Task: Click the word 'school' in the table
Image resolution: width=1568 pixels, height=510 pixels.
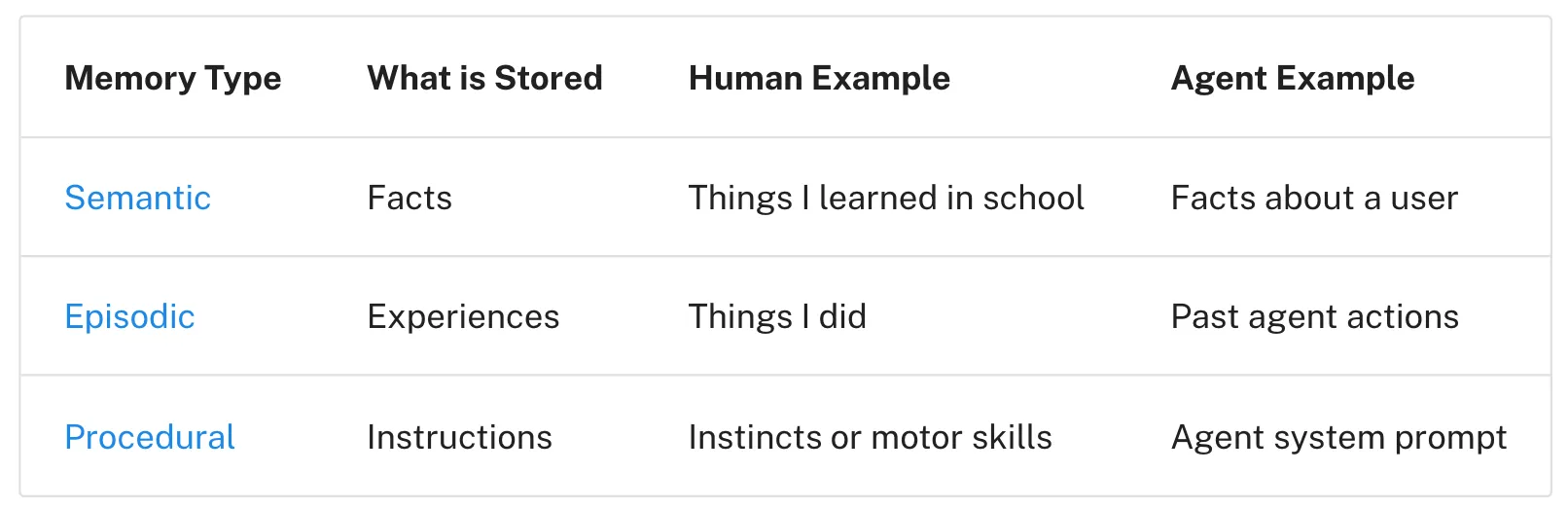Action: [x=1033, y=198]
